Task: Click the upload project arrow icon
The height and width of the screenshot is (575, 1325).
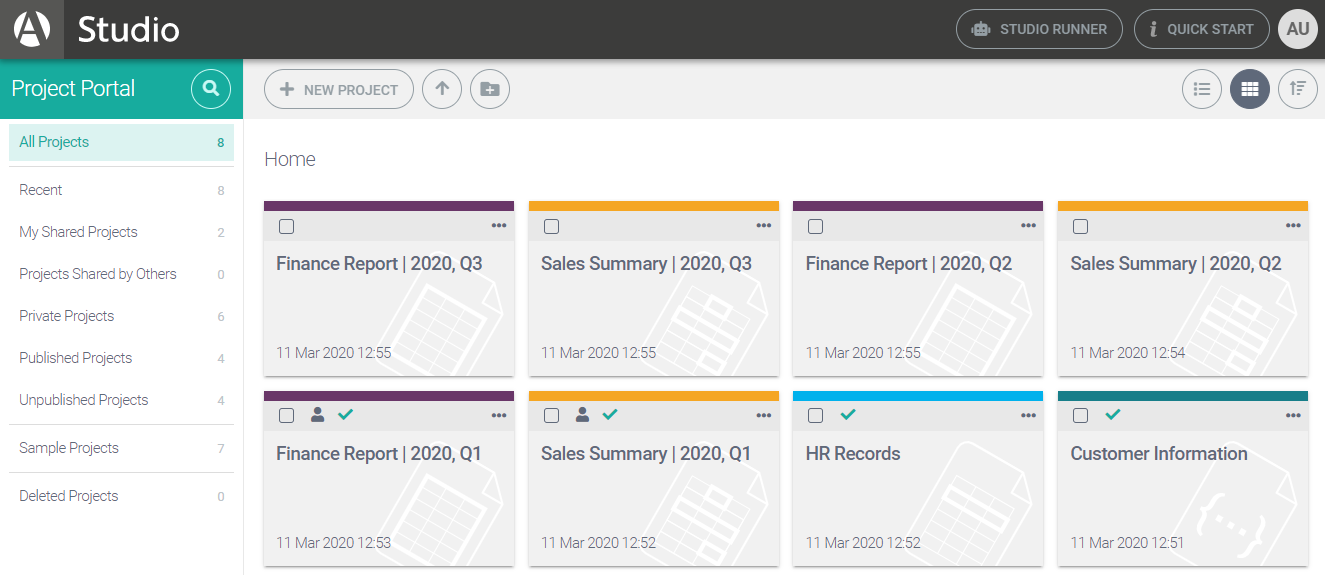Action: click(x=442, y=89)
